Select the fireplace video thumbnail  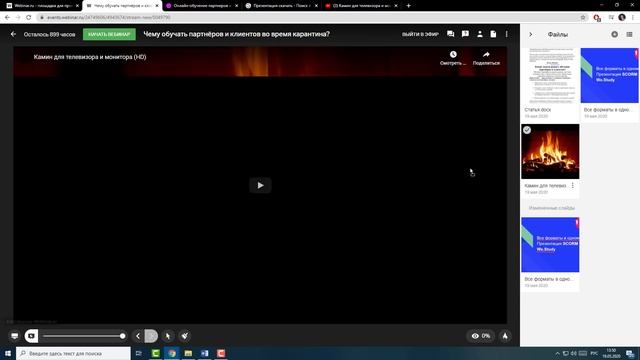coord(550,151)
